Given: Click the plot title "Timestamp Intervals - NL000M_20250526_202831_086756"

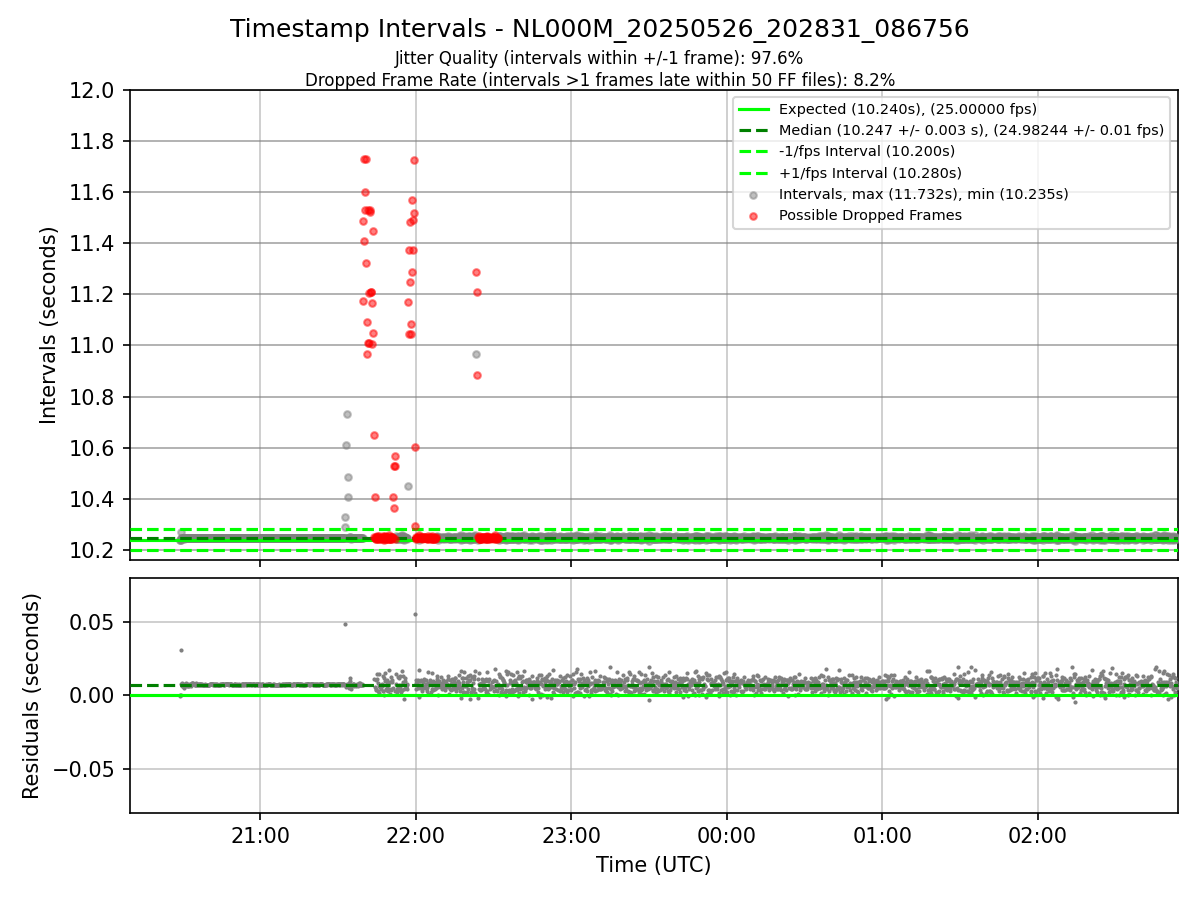Looking at the screenshot, I should (x=599, y=29).
